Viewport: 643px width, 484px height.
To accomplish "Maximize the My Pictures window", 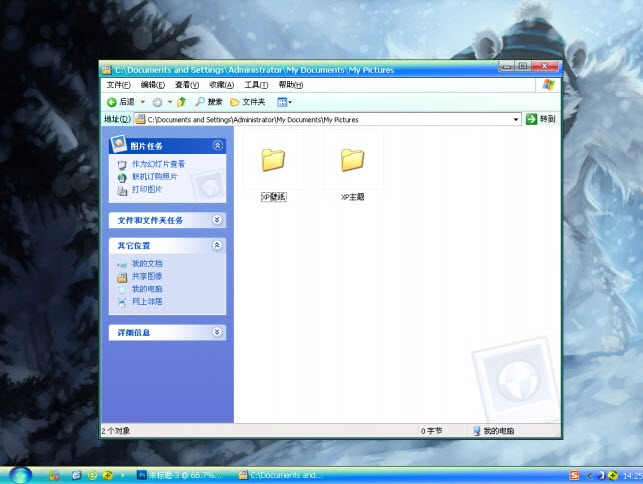I will click(523, 66).
